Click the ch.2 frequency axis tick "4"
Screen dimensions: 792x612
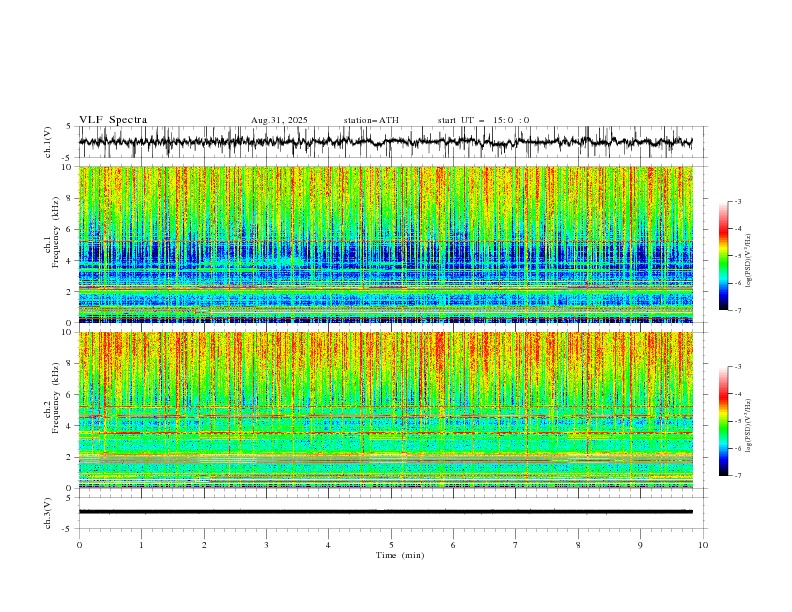pos(69,426)
